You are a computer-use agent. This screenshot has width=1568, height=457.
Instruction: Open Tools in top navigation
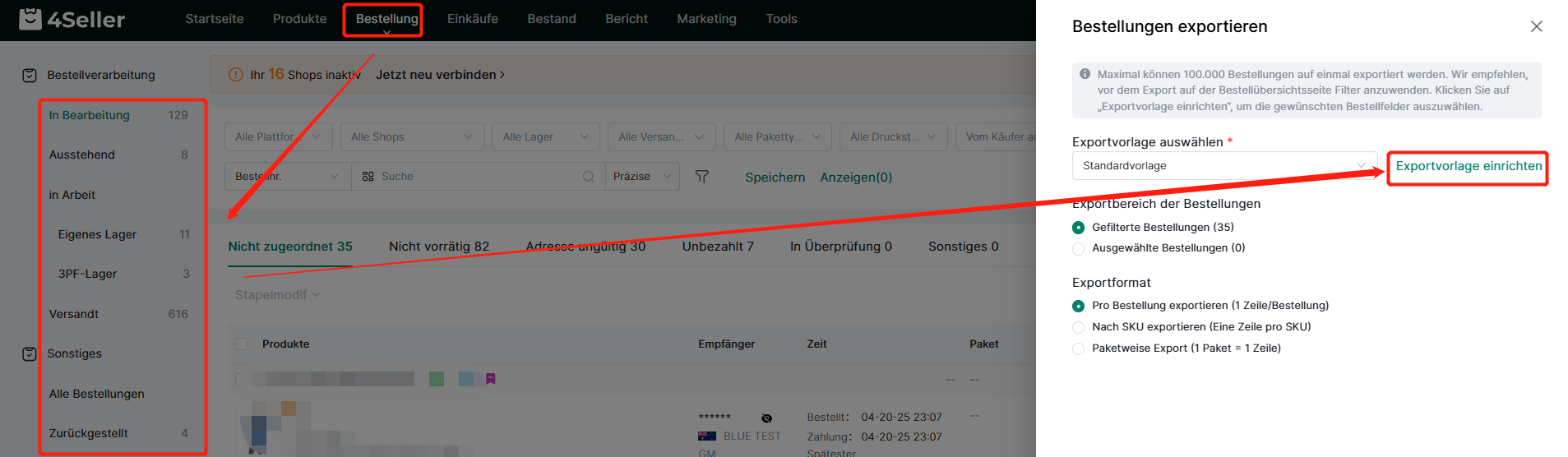point(782,18)
